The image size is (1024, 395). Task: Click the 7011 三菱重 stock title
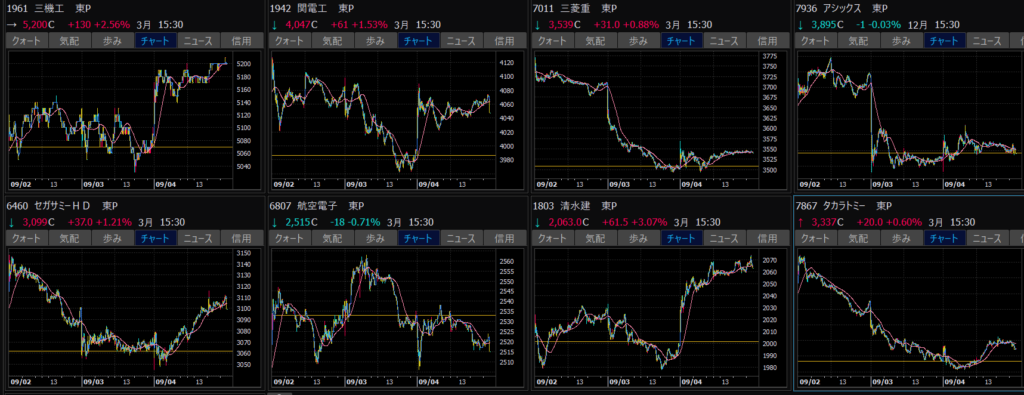point(575,8)
